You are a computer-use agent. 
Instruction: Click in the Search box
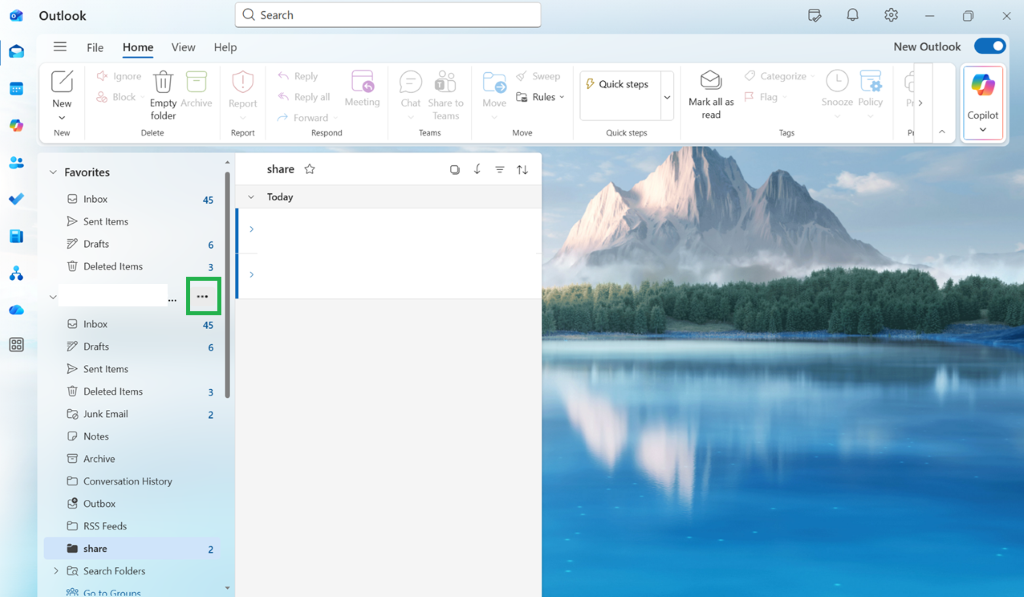click(388, 15)
